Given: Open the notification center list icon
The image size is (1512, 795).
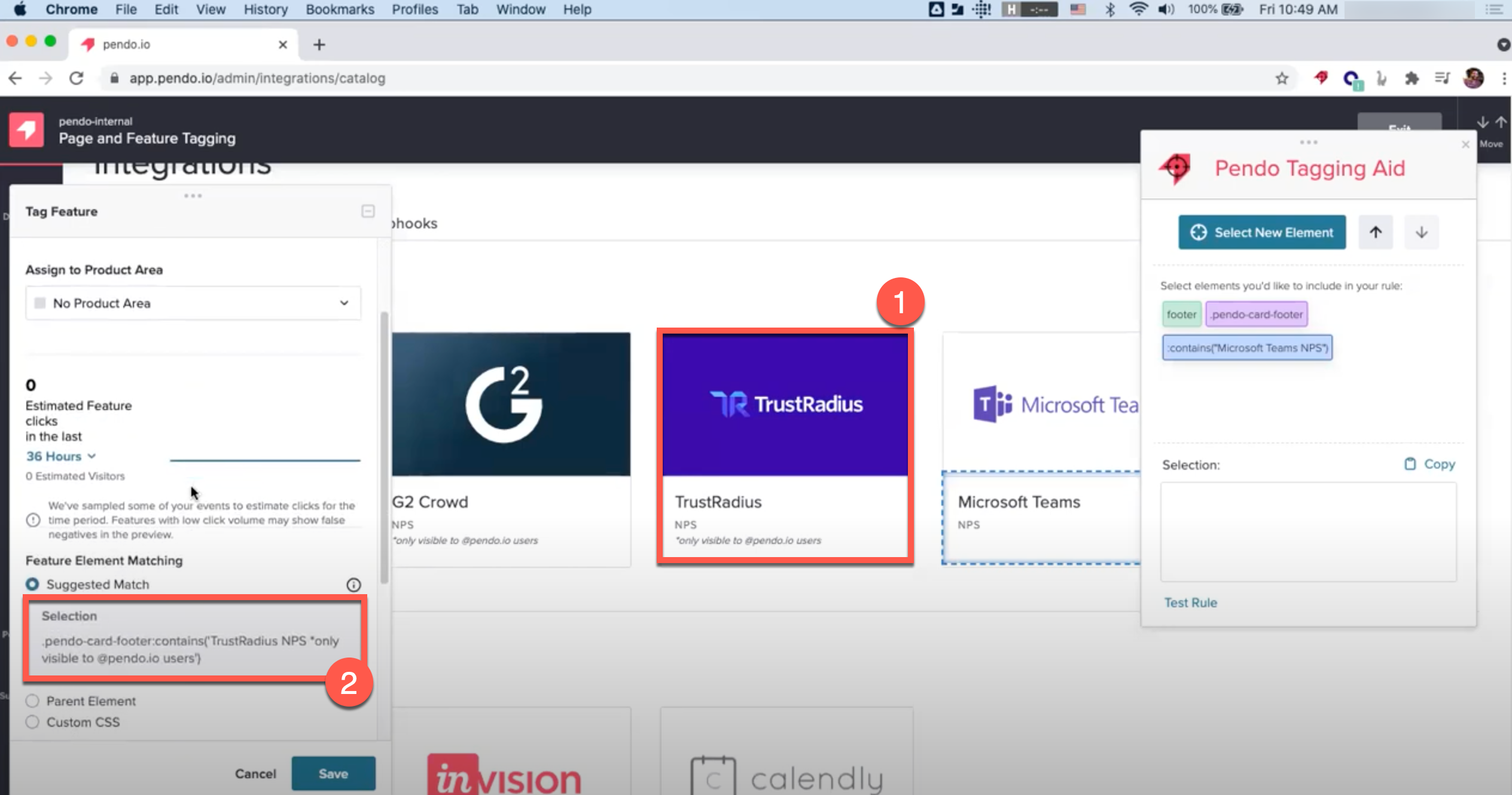Looking at the screenshot, I should tap(1494, 9).
